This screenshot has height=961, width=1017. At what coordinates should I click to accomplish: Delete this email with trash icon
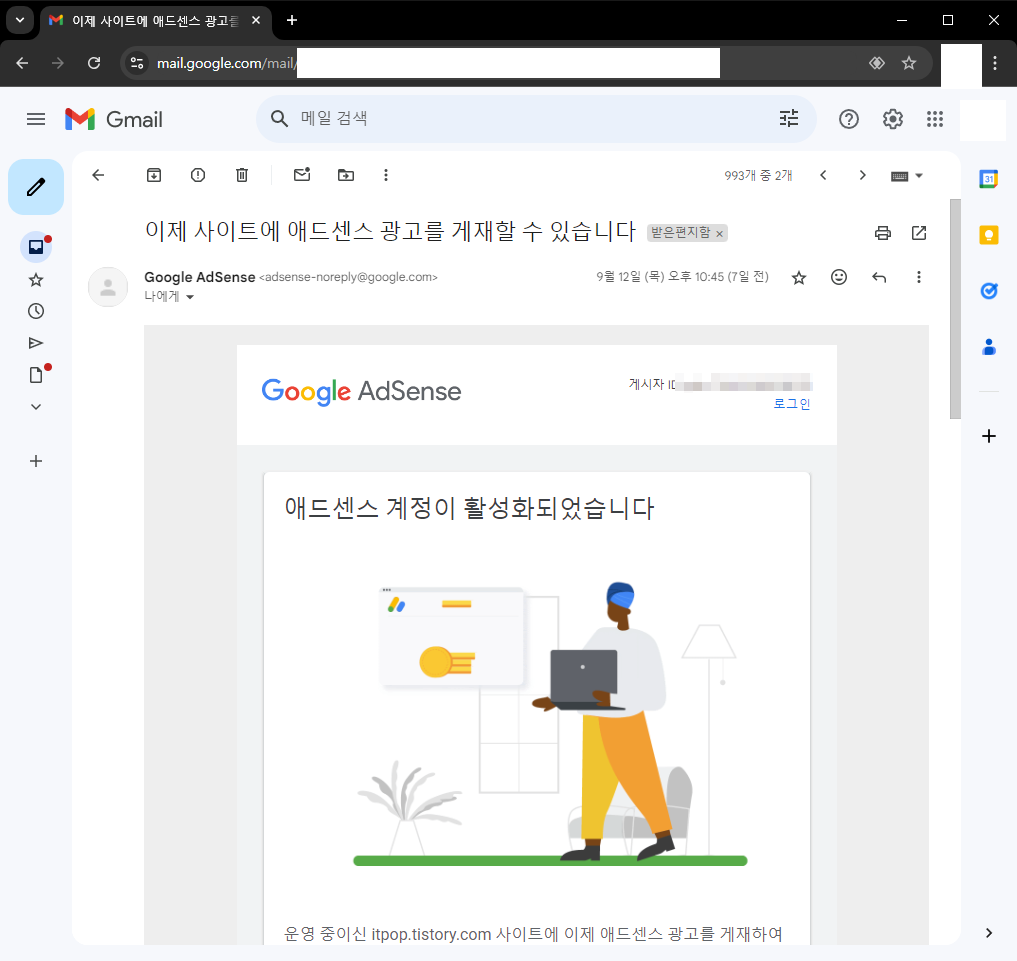pos(242,175)
